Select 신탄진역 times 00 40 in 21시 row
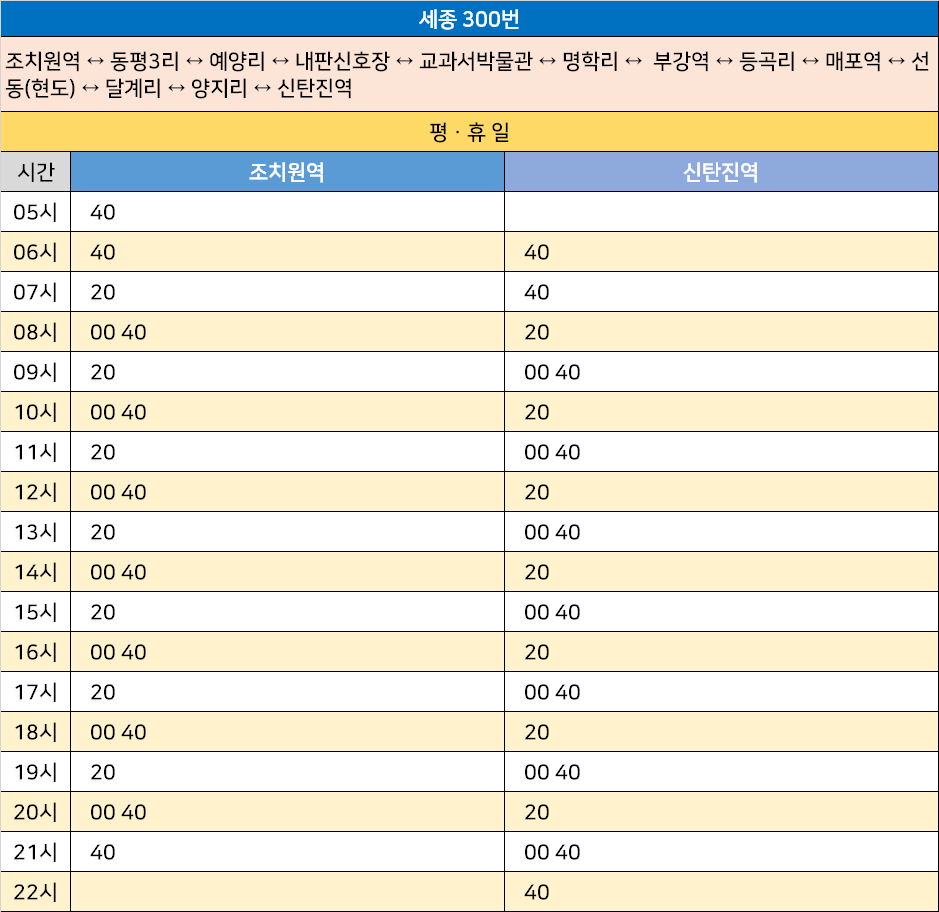 [x=552, y=852]
